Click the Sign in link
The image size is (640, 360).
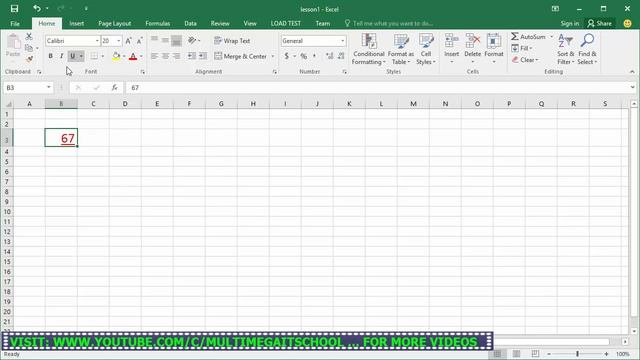(570, 24)
